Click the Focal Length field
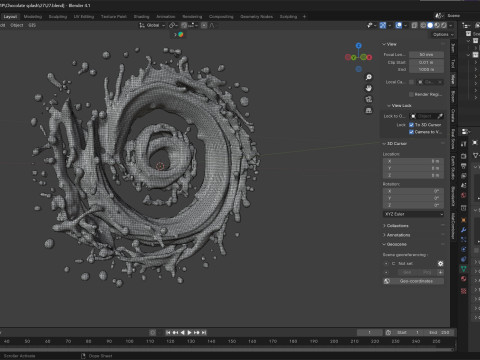The width and height of the screenshot is (480, 360). (x=426, y=54)
